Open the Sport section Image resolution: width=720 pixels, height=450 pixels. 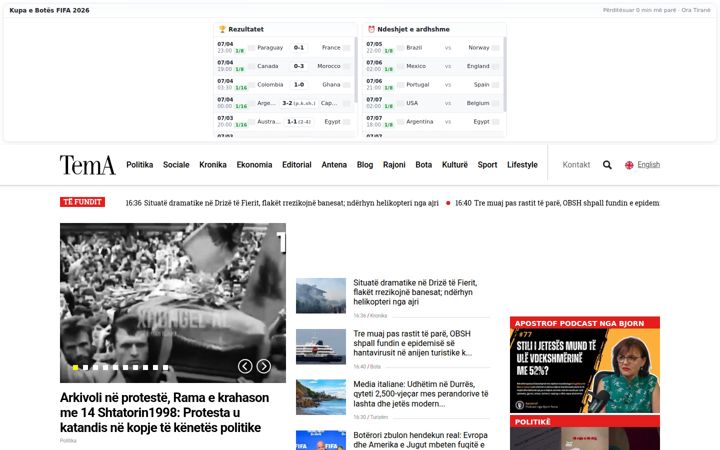[x=487, y=165]
